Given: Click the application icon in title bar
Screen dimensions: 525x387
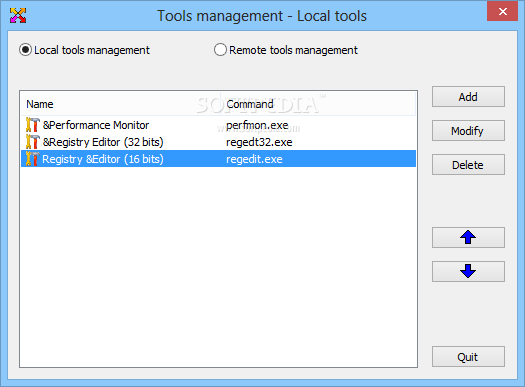Looking at the screenshot, I should tap(18, 15).
